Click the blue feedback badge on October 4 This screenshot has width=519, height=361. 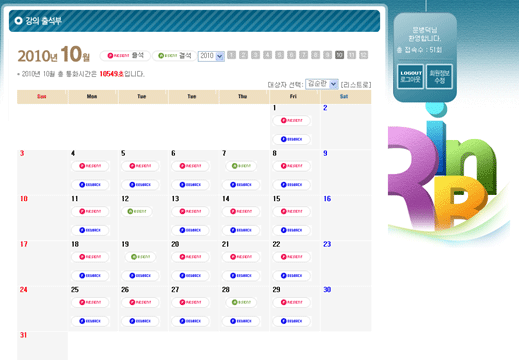(x=90, y=185)
